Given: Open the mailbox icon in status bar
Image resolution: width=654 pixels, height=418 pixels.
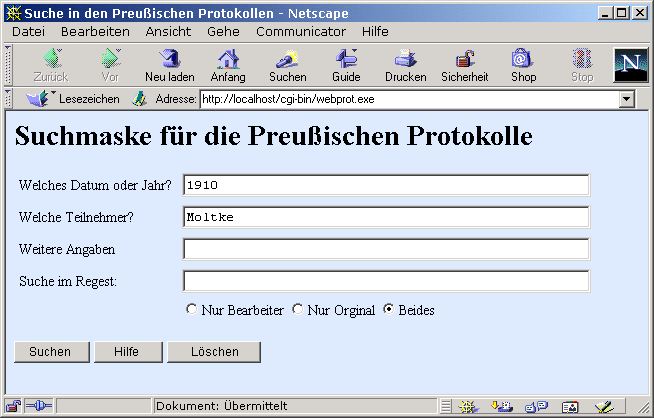Looking at the screenshot, I should (502, 406).
